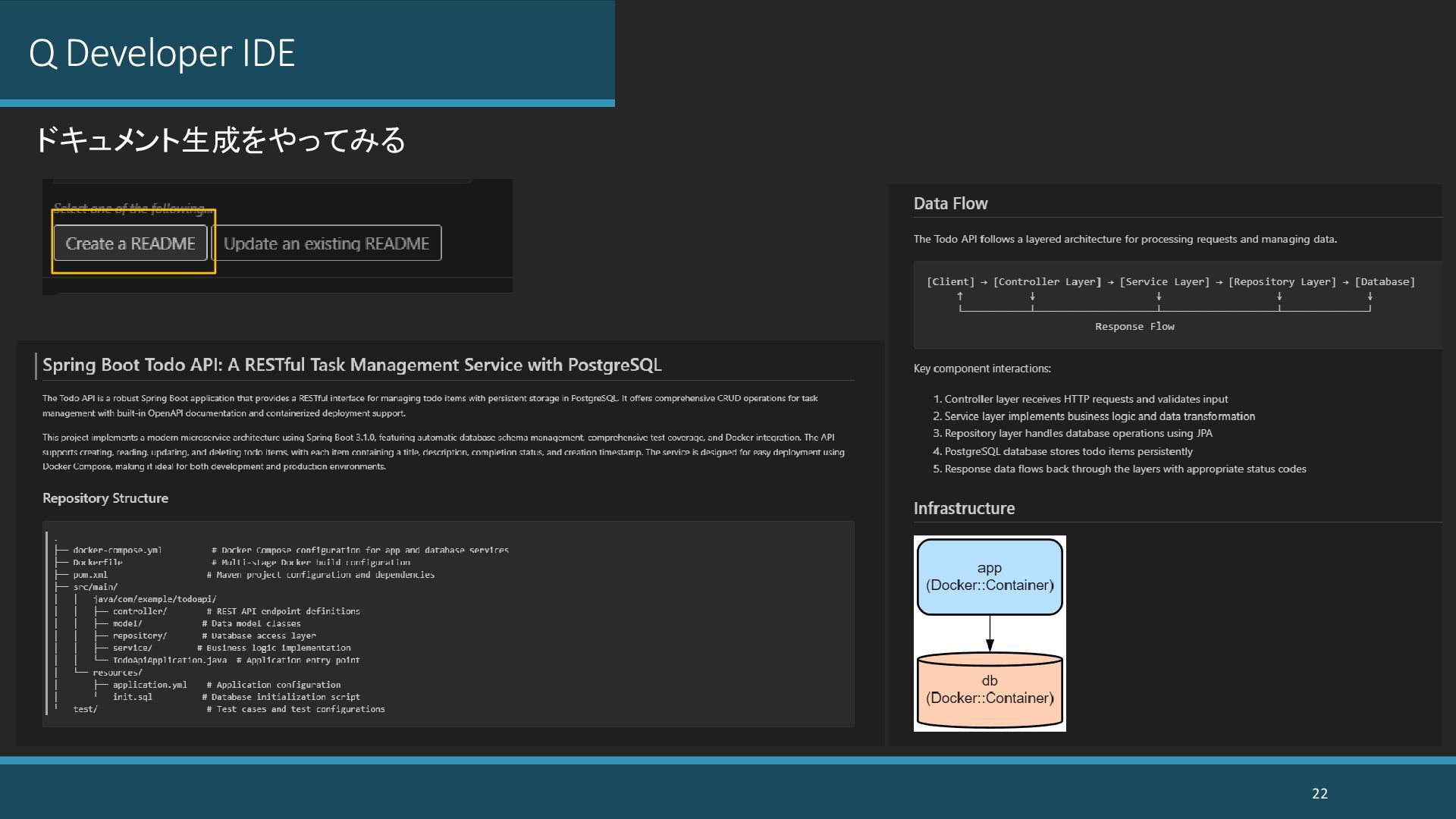Viewport: 1456px width, 819px height.
Task: Click the Repository Structure heading
Action: (105, 498)
